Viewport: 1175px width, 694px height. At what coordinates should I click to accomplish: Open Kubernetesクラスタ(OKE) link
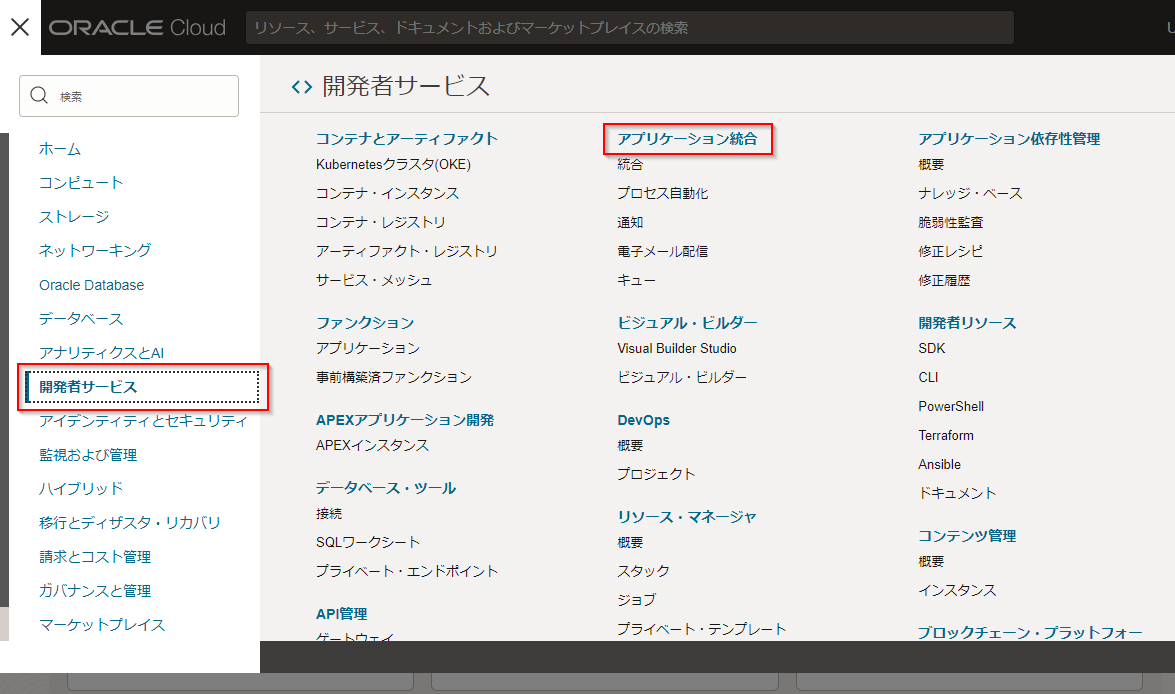(393, 164)
